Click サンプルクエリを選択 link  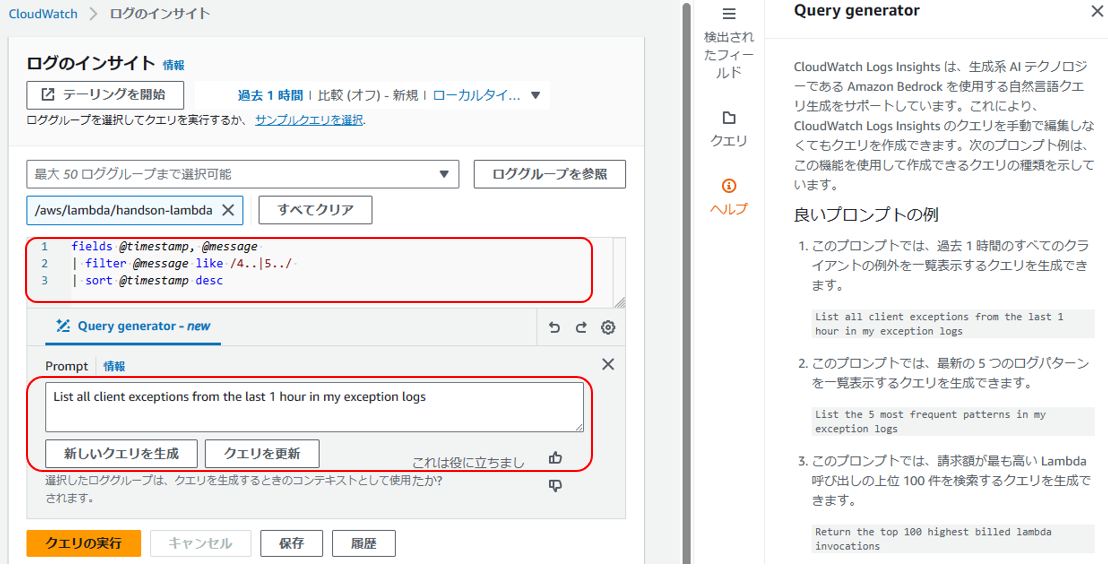point(309,120)
